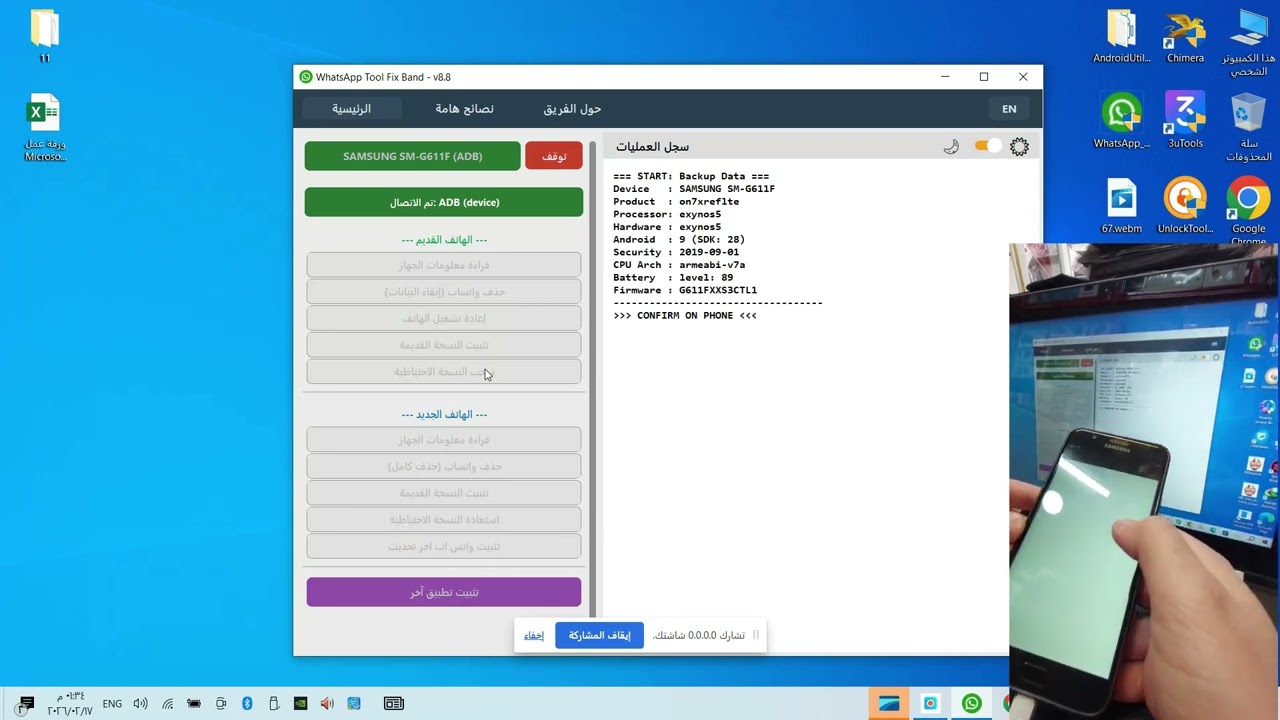Click the سجل العمليات log heading
Viewport: 1280px width, 720px height.
click(652, 147)
